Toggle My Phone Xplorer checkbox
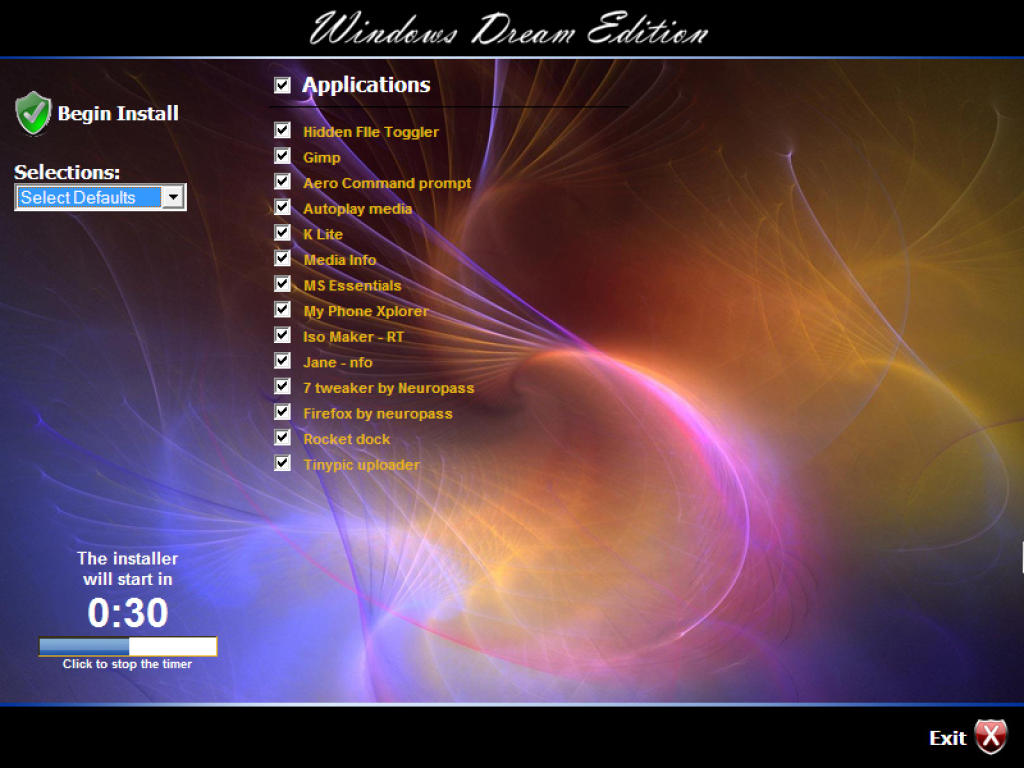 282,310
